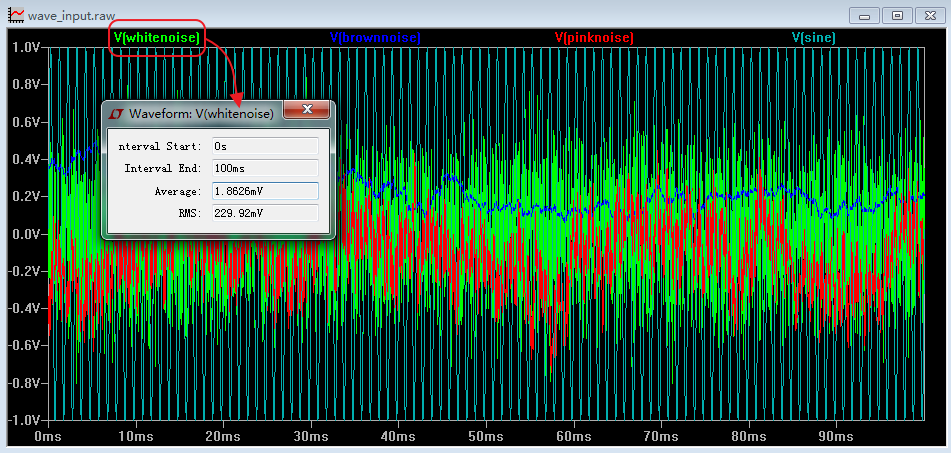Click the 0.4V label on vertical axis
This screenshot has width=951, height=453.
click(x=27, y=159)
